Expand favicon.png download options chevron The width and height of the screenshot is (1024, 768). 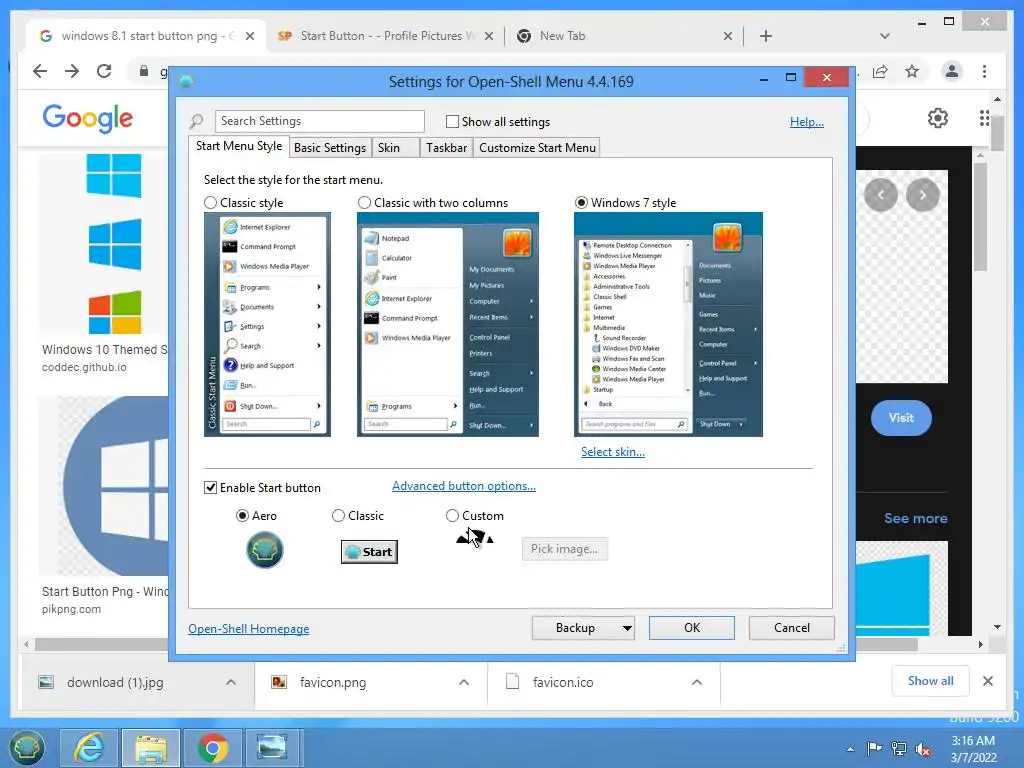[x=464, y=682]
